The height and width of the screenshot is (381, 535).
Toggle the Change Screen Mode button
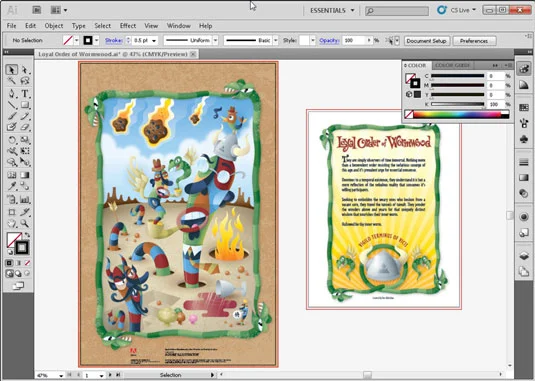point(18,285)
